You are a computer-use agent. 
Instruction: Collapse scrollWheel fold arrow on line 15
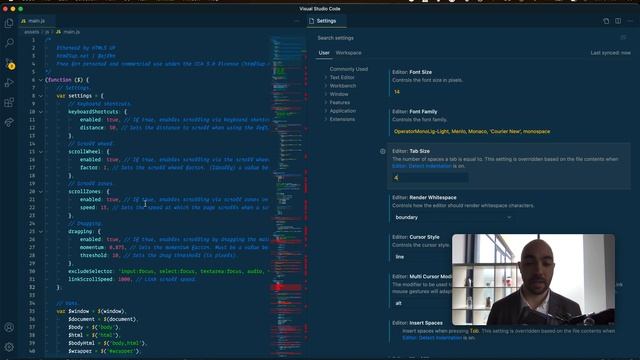click(x=41, y=152)
